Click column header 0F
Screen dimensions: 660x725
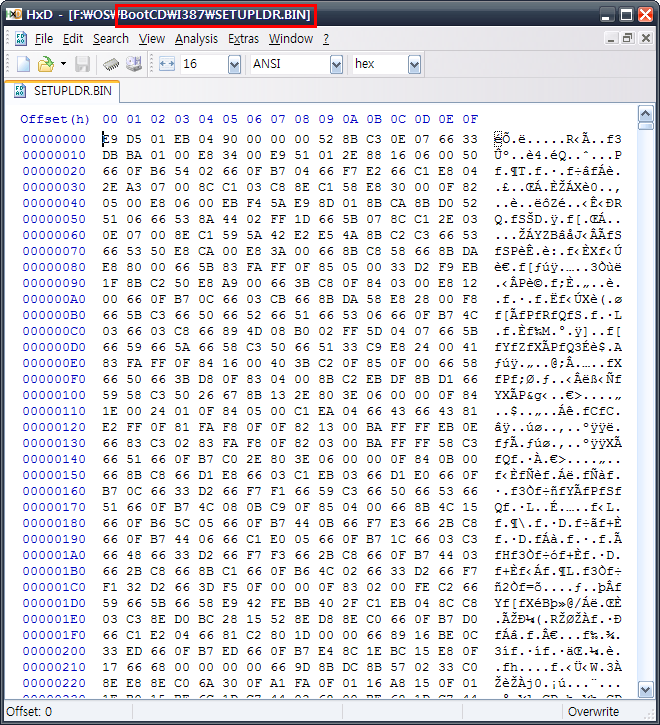[x=470, y=119]
